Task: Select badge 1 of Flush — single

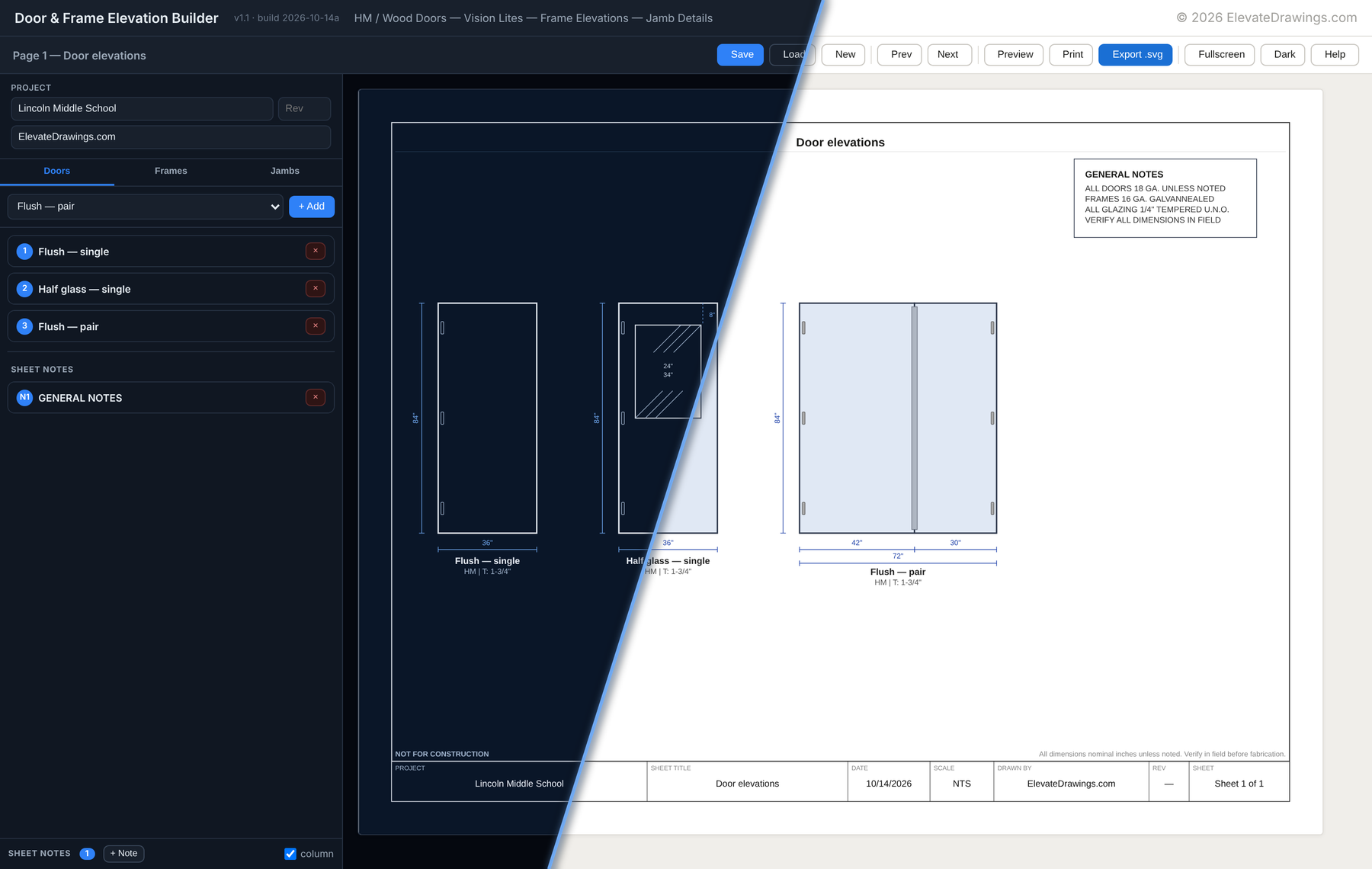Action: click(24, 251)
